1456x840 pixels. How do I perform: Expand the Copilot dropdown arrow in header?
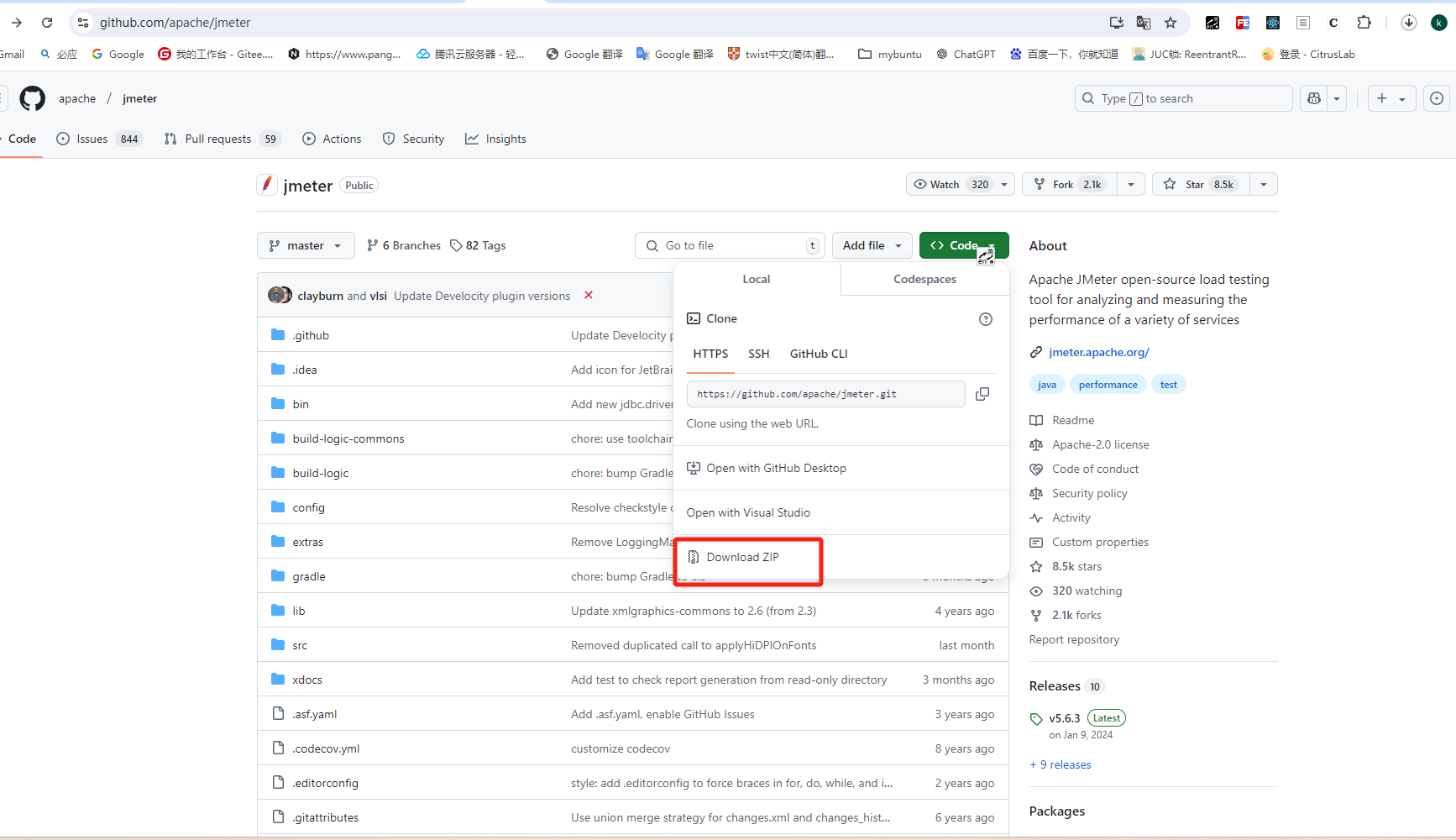[x=1337, y=98]
